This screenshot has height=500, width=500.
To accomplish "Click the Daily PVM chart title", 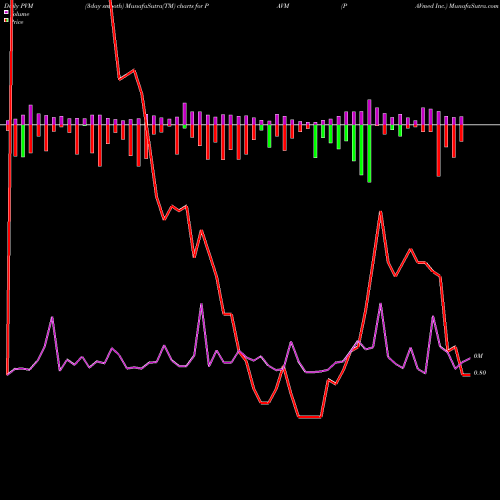I will pyautogui.click(x=19, y=6).
